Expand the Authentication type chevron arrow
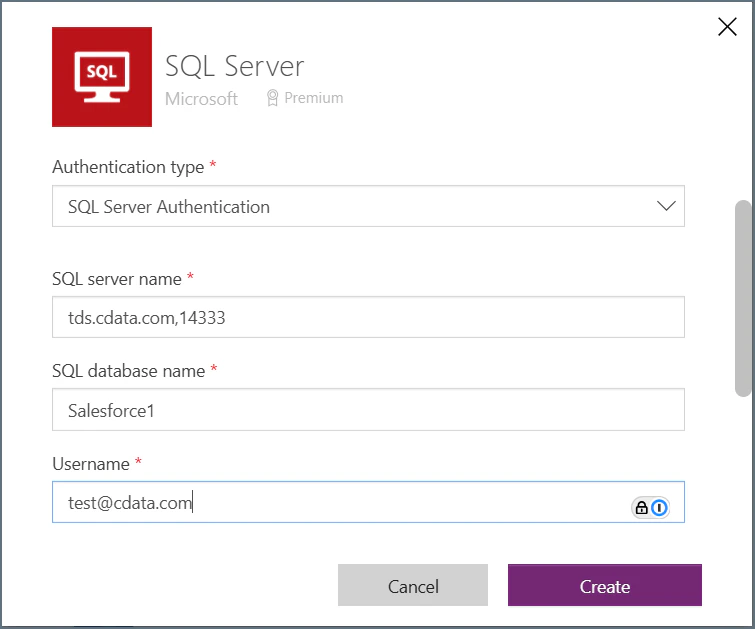 666,206
